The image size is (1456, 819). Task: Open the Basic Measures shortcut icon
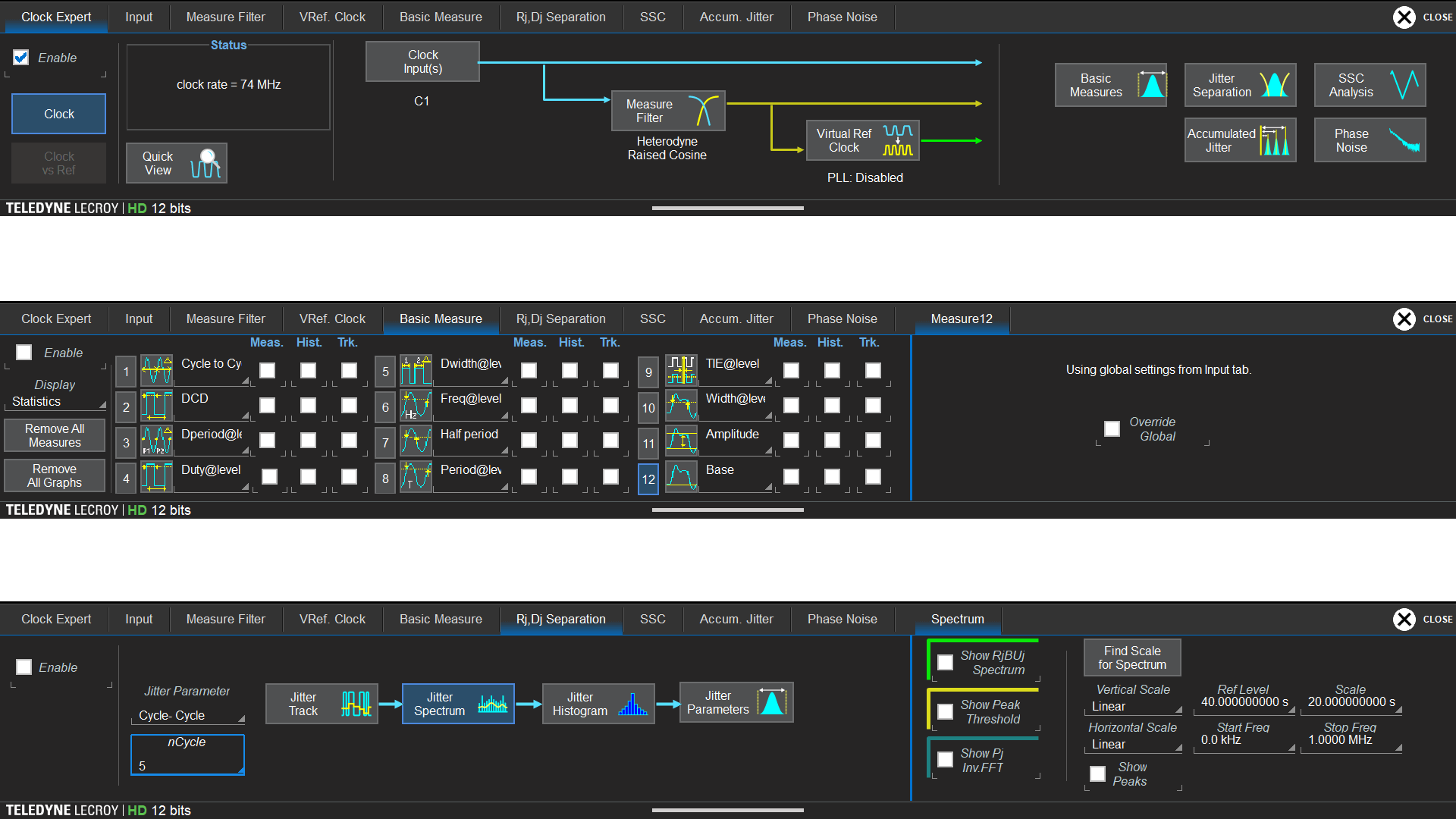click(1152, 85)
